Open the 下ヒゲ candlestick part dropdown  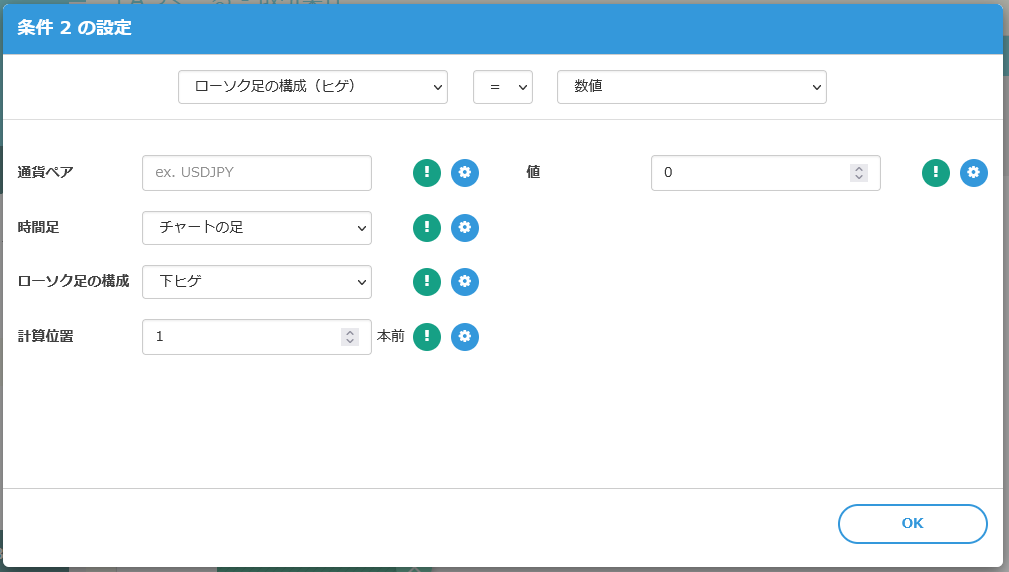click(x=257, y=282)
